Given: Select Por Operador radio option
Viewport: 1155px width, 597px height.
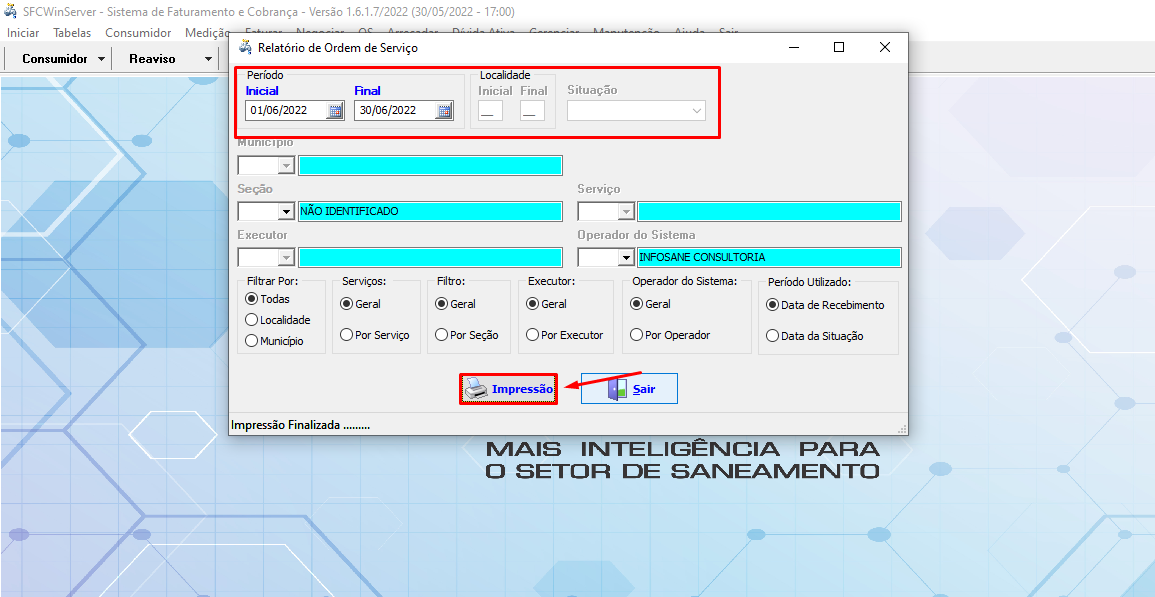Looking at the screenshot, I should [637, 335].
